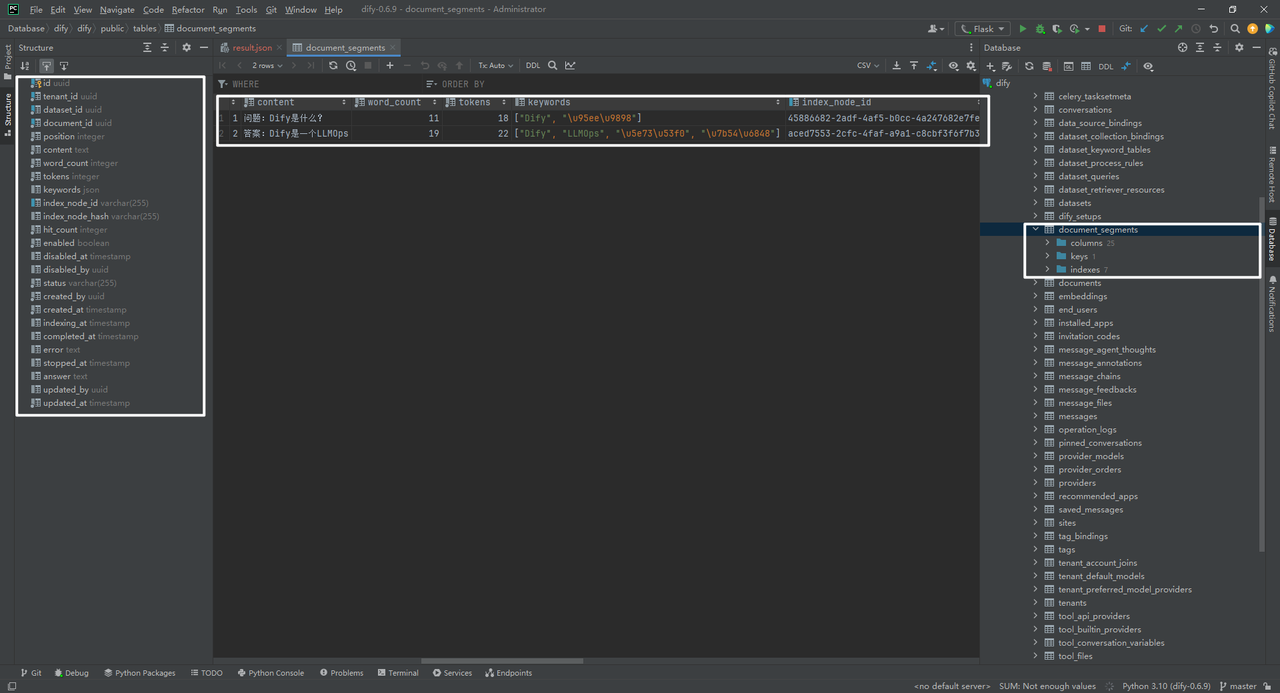Click Git push green arrow
The height and width of the screenshot is (693, 1280).
pos(1178,29)
